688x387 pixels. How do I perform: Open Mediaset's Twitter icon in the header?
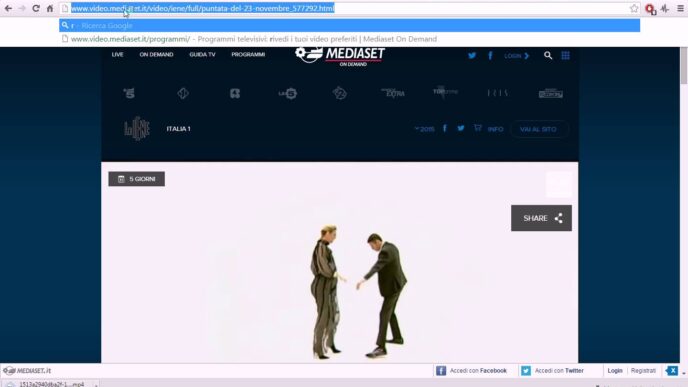point(472,55)
